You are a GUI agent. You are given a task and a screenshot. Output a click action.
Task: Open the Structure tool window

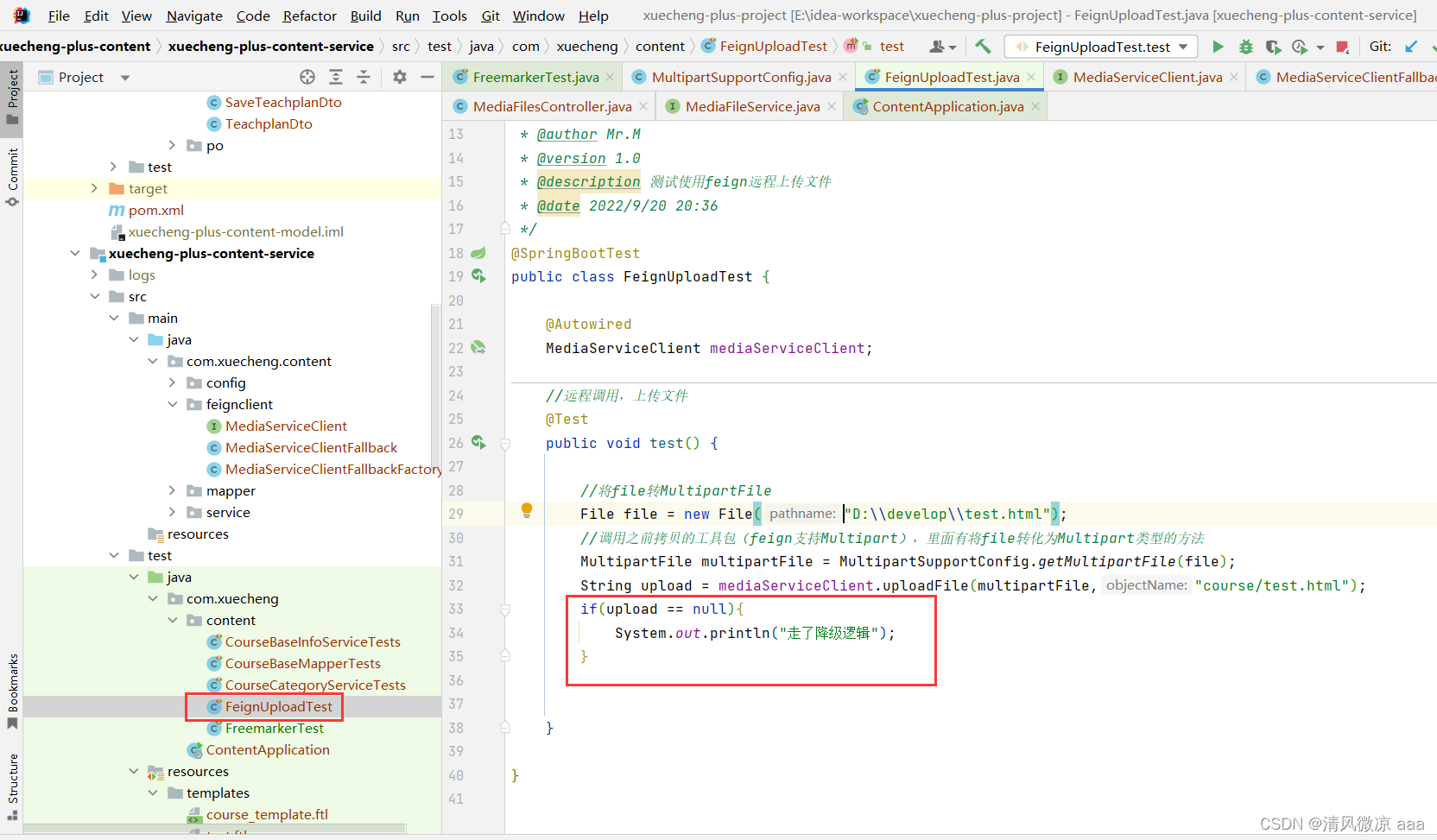coord(12,786)
